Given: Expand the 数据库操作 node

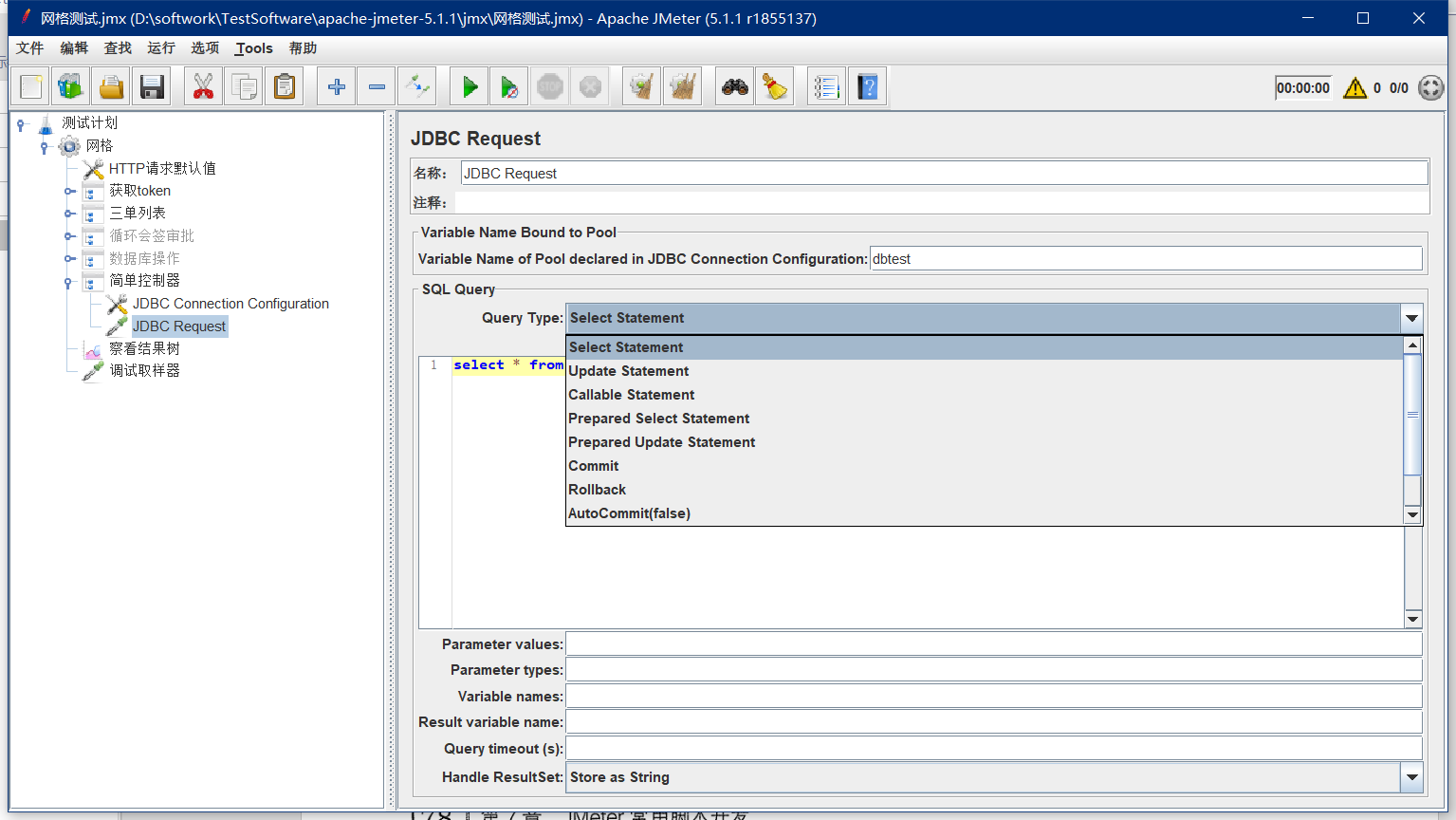Looking at the screenshot, I should coord(69,258).
